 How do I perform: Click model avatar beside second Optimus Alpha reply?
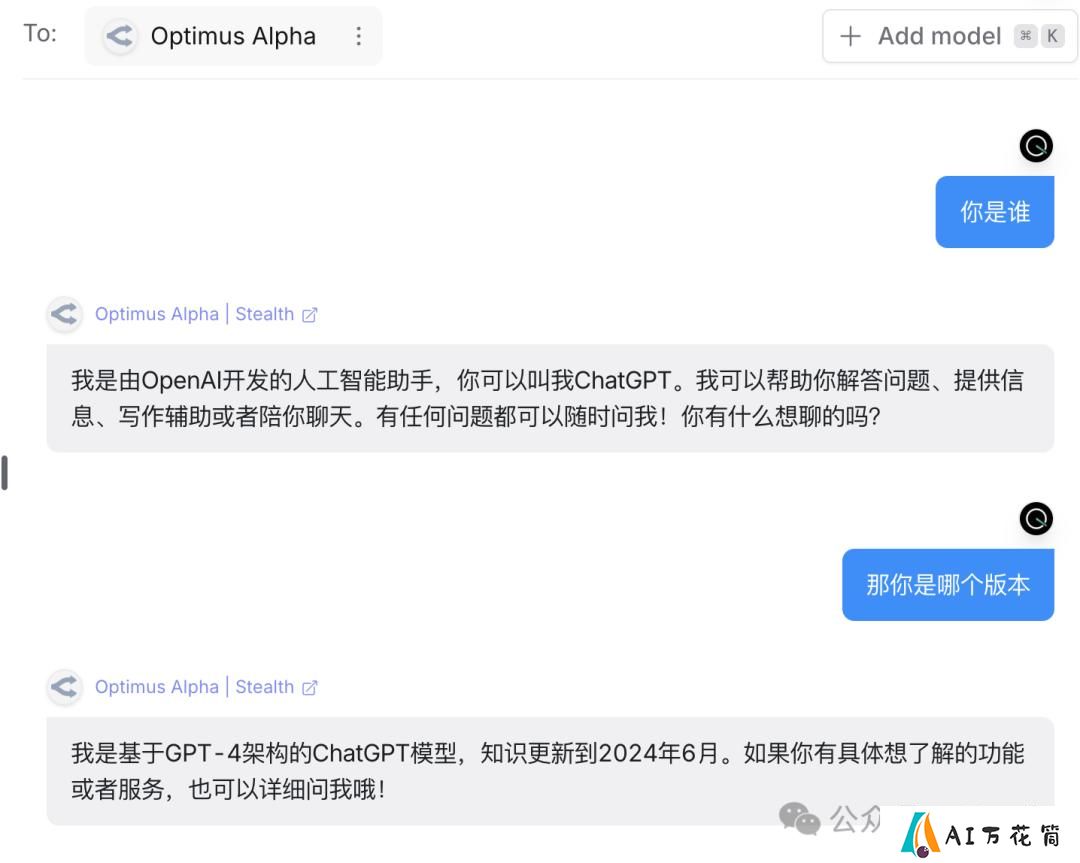pos(65,687)
